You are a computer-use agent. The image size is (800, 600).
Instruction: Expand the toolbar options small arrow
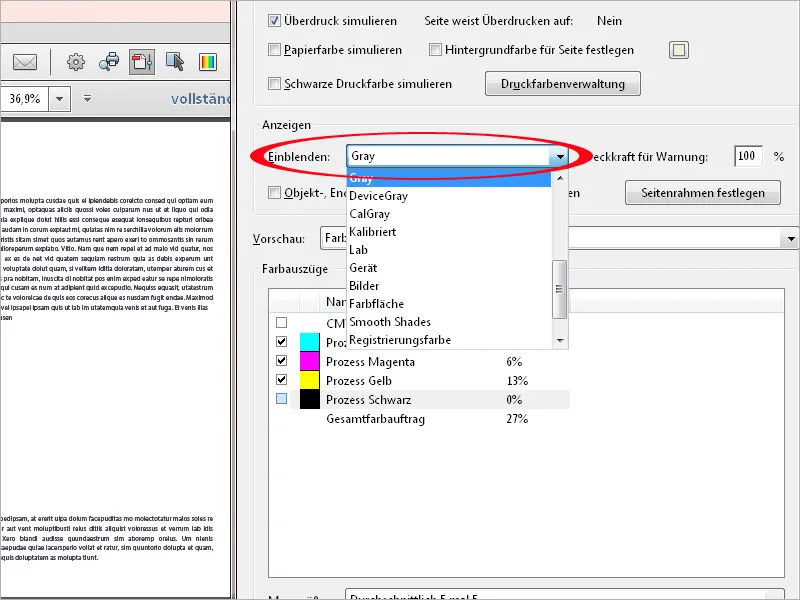[87, 98]
